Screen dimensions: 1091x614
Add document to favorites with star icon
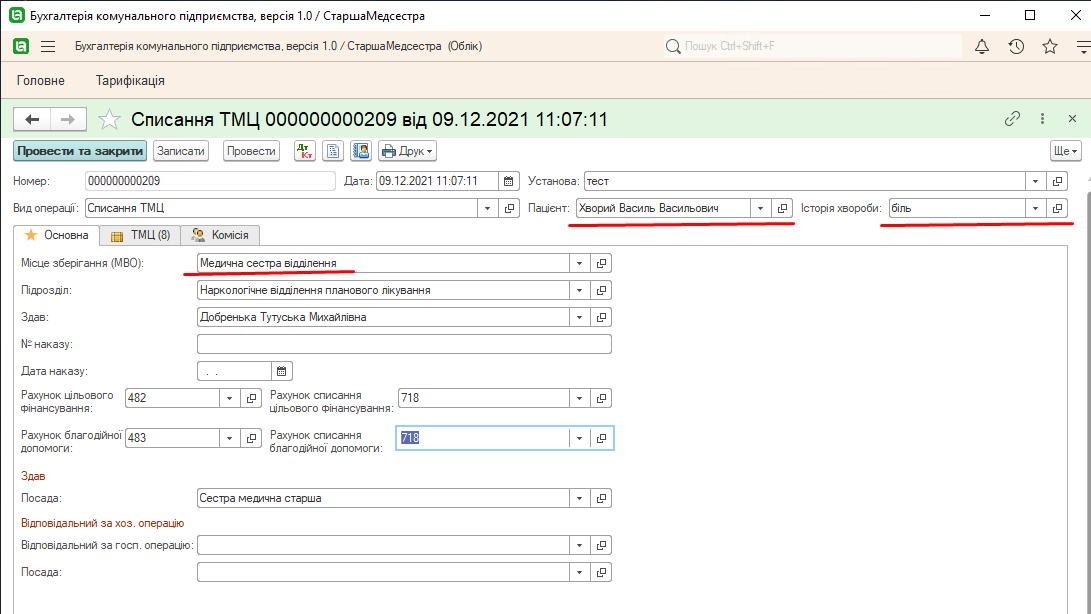[110, 120]
